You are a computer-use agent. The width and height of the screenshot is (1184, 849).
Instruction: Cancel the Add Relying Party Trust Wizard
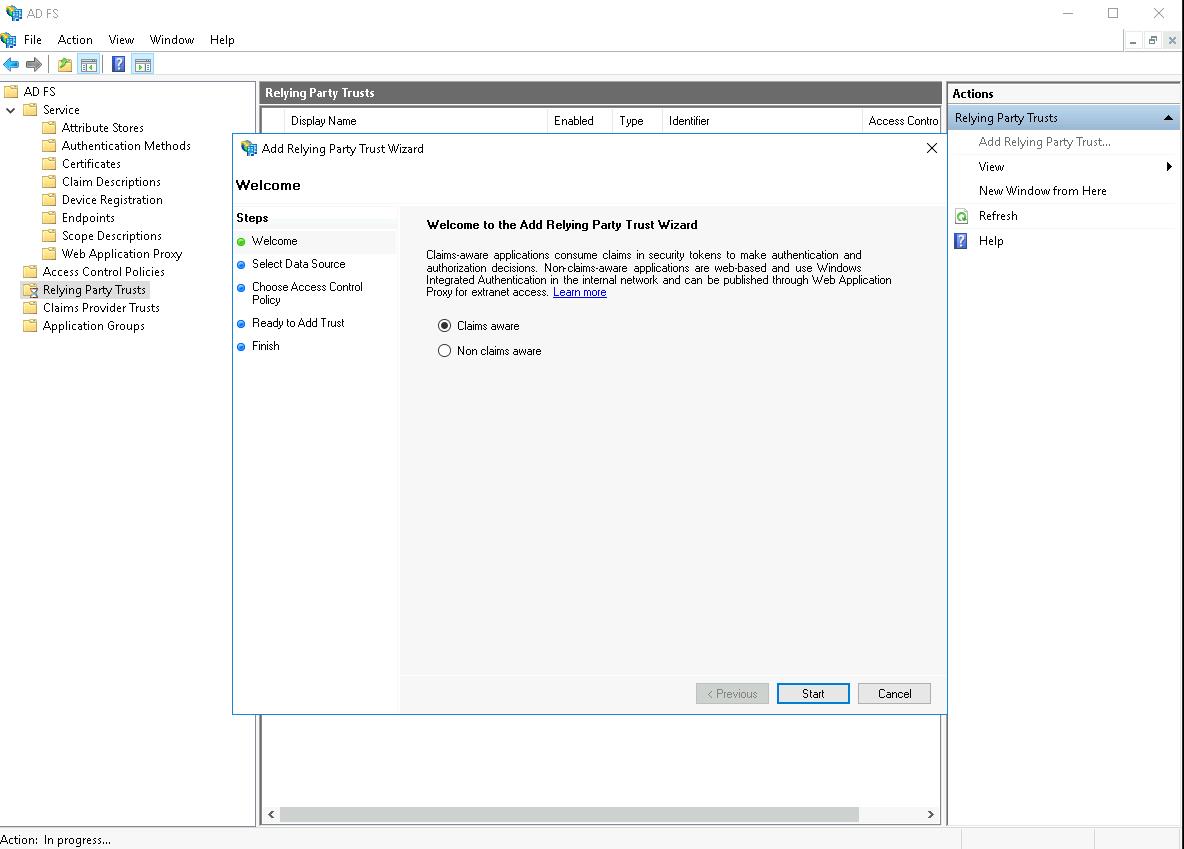tap(894, 694)
